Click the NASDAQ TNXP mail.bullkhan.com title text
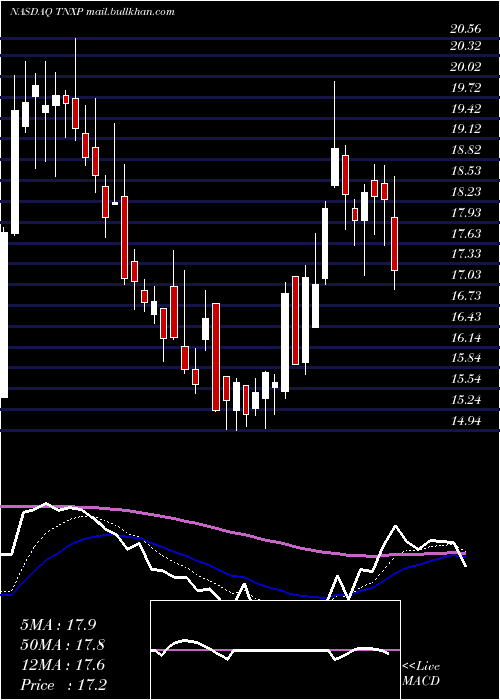Screen dimensions: 500x700 pyautogui.click(x=92, y=12)
